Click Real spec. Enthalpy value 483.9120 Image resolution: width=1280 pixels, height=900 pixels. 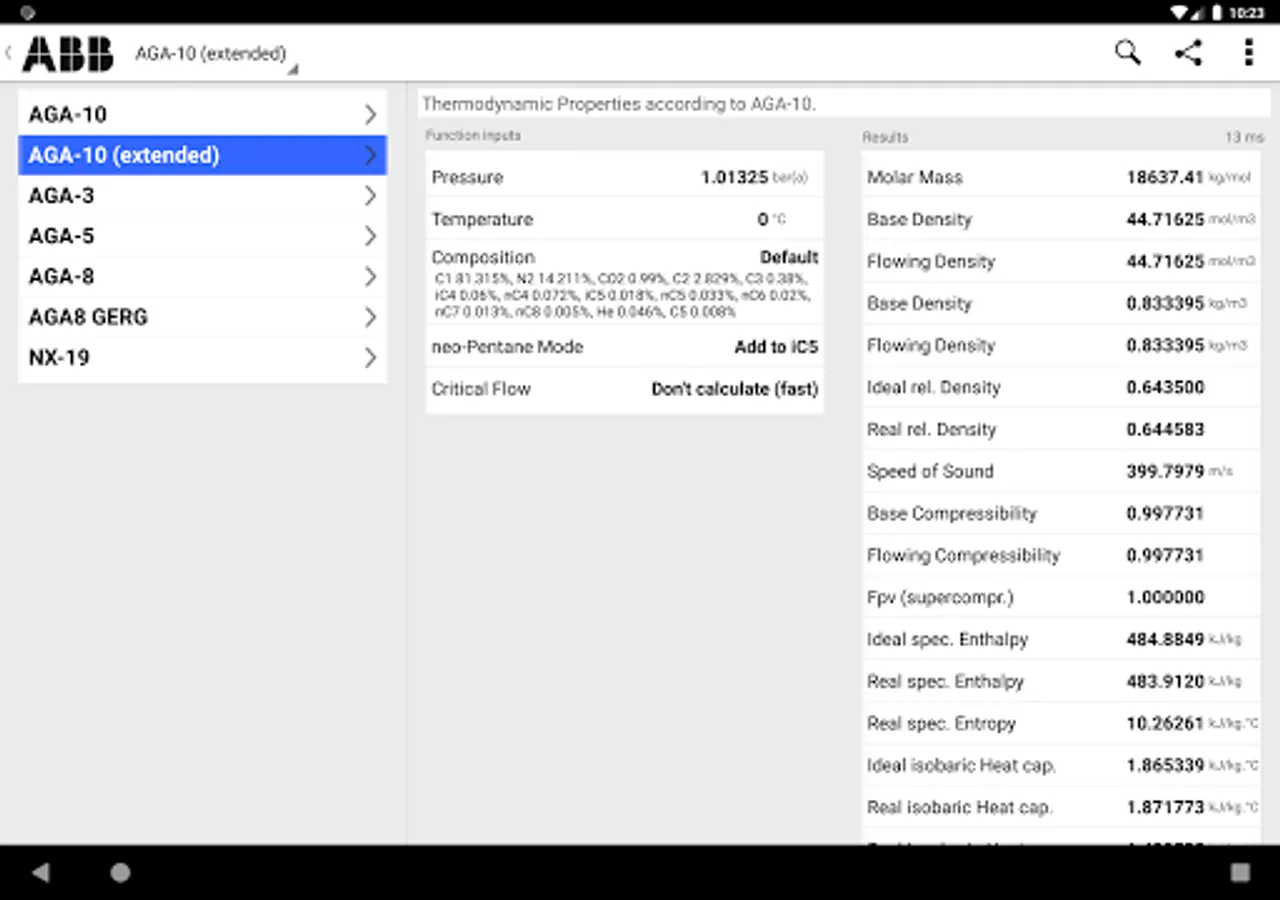(x=1165, y=681)
